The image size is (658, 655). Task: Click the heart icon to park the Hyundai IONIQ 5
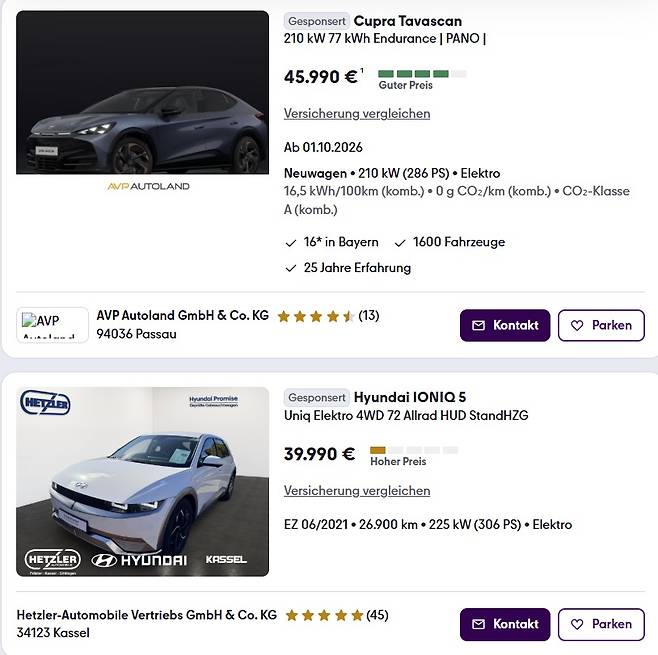point(577,624)
